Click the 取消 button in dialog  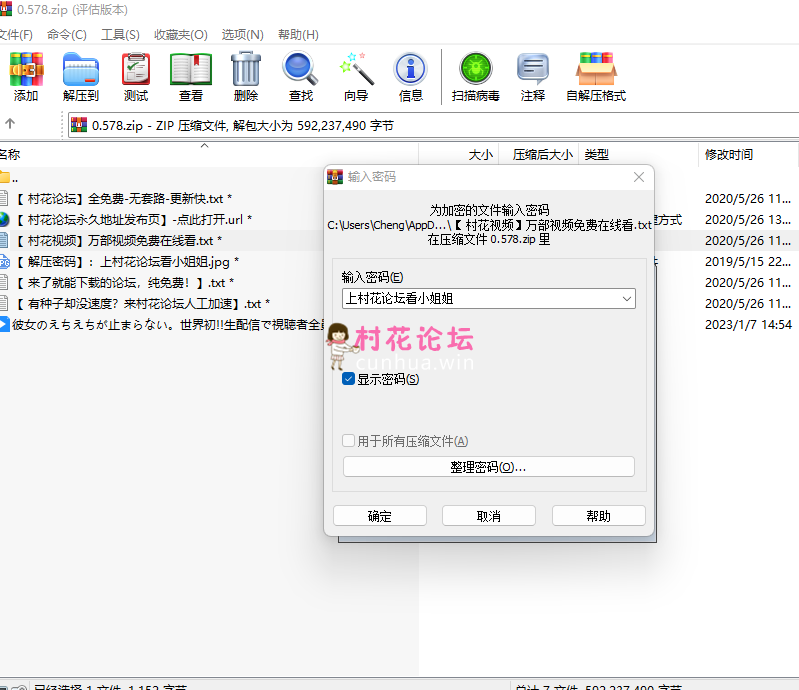tap(489, 516)
